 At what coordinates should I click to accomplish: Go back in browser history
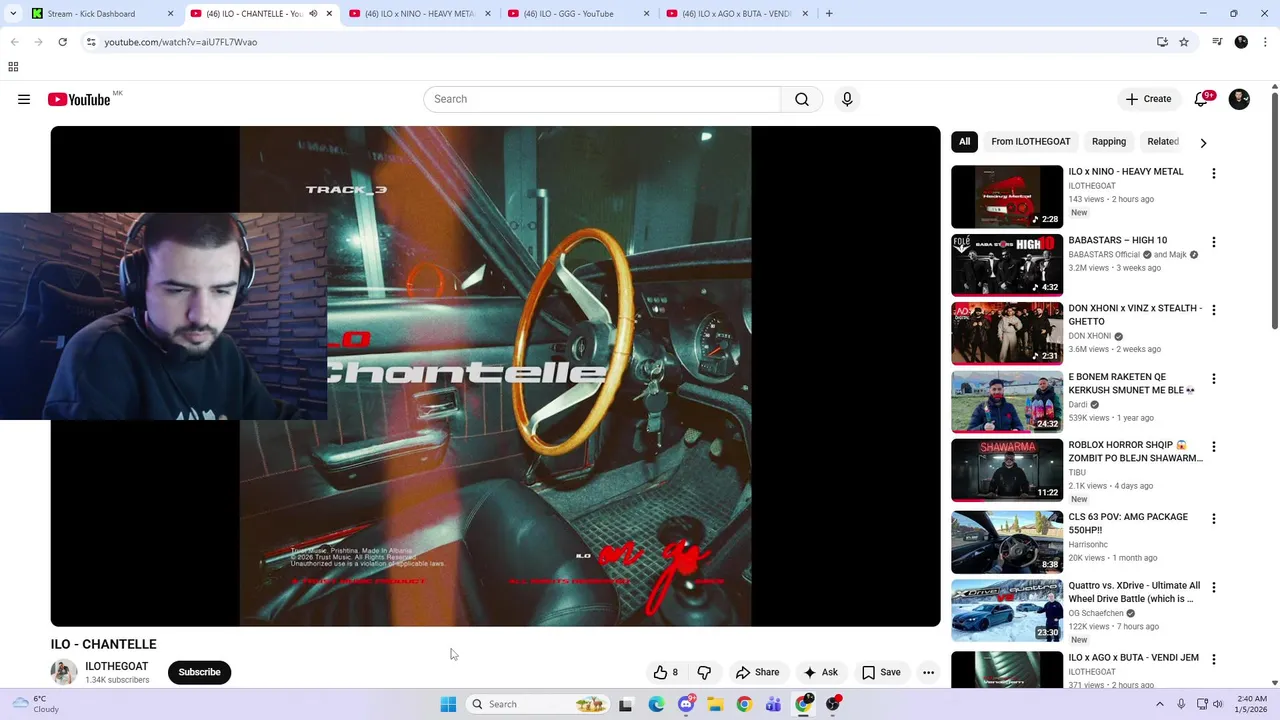coord(14,42)
